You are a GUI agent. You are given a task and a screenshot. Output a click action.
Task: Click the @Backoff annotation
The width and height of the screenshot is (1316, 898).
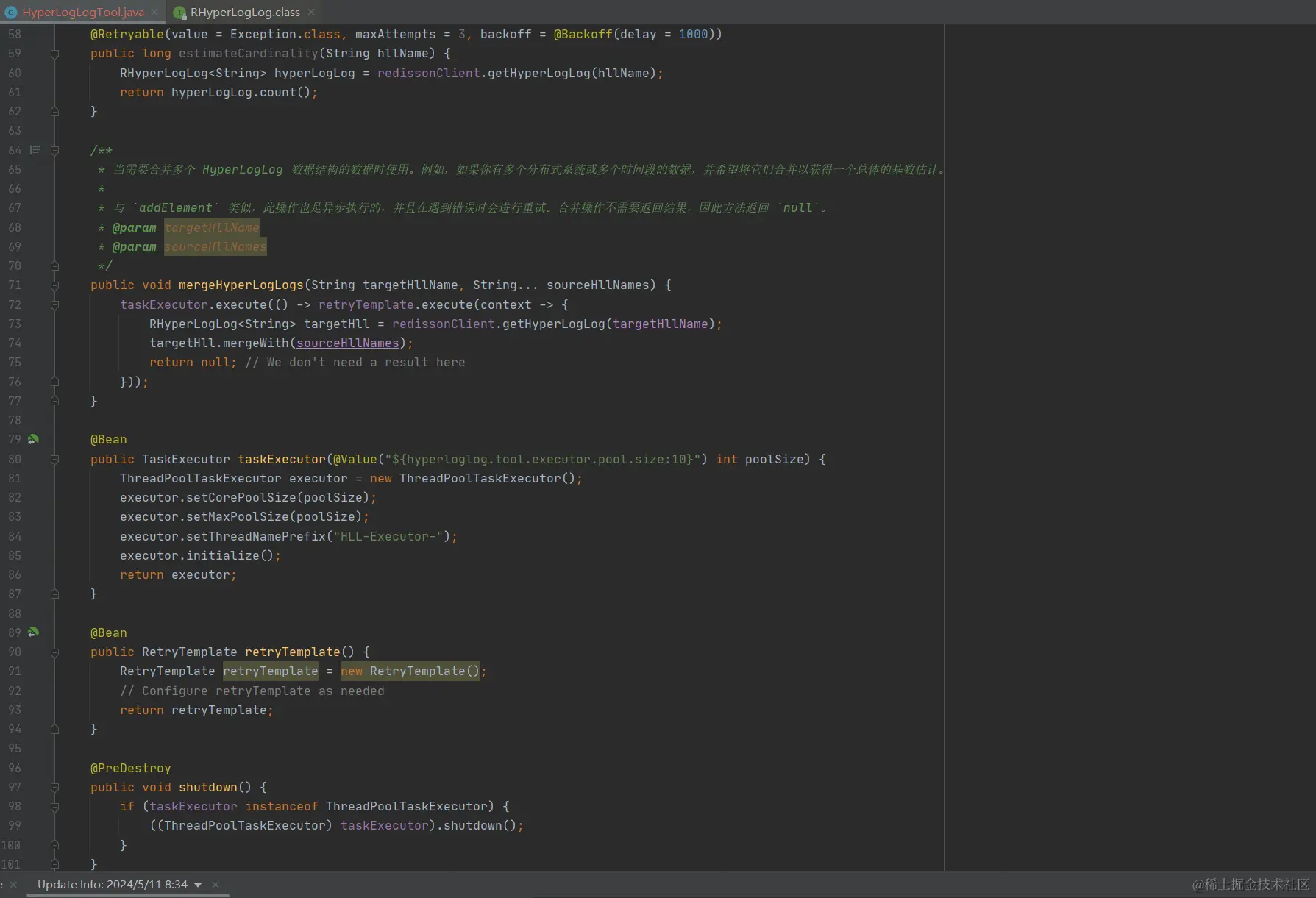click(583, 34)
